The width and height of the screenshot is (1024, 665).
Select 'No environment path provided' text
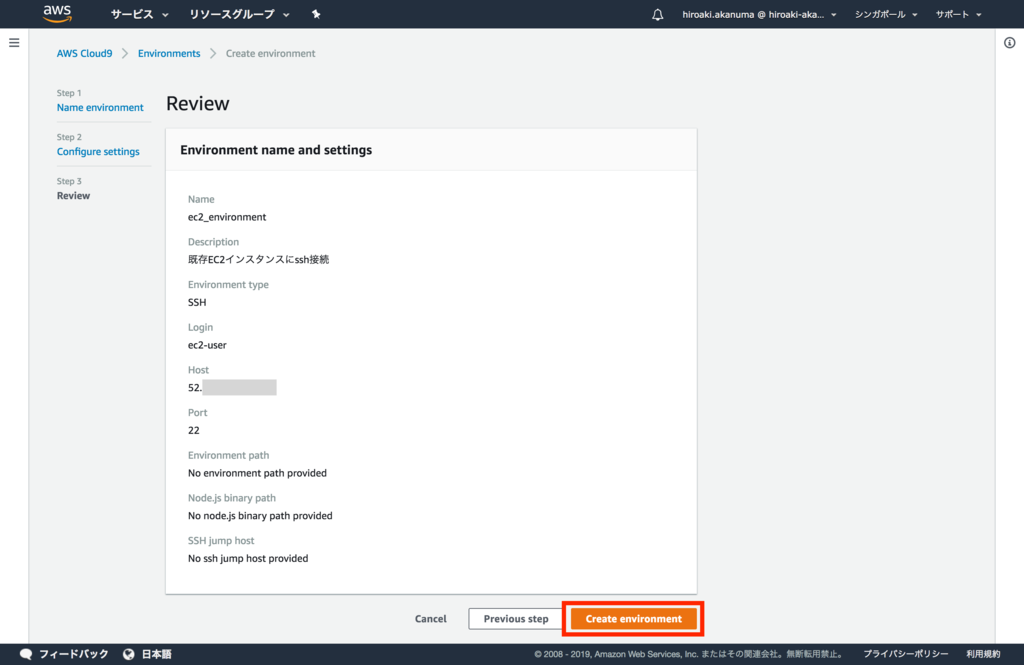click(x=257, y=473)
